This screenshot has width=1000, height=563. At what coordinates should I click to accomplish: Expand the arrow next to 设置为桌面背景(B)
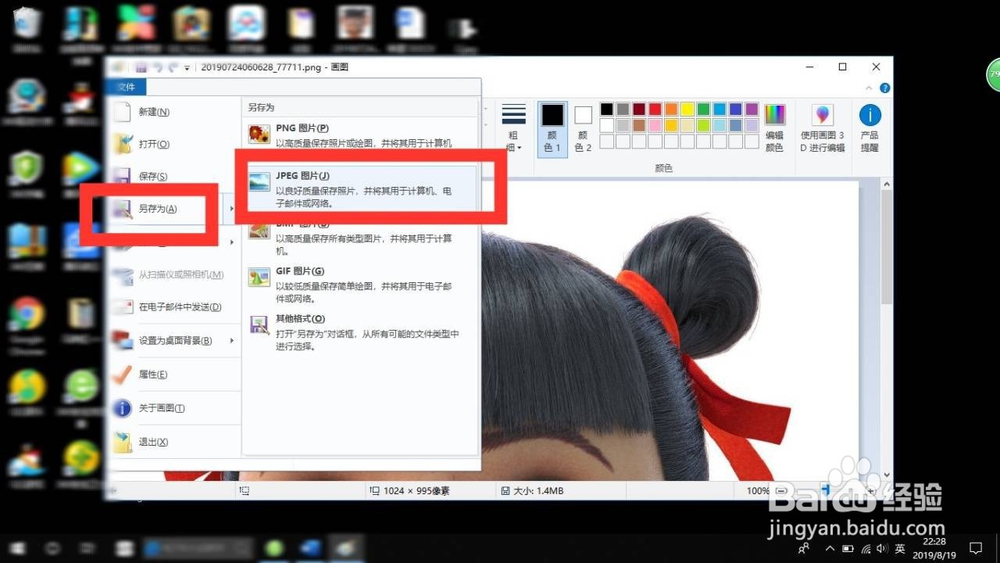click(x=232, y=340)
